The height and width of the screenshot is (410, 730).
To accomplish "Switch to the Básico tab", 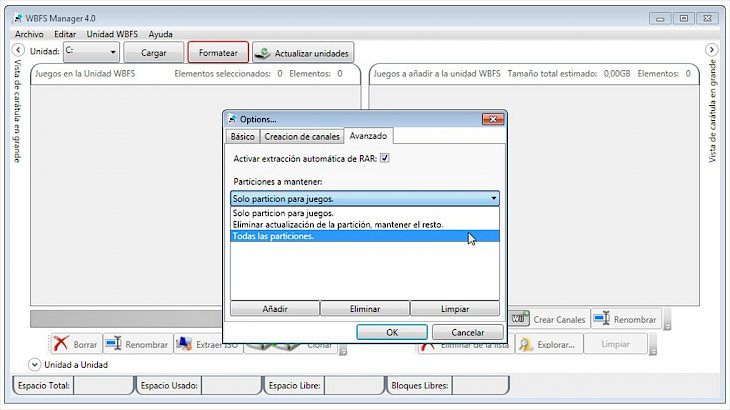I will click(x=243, y=136).
